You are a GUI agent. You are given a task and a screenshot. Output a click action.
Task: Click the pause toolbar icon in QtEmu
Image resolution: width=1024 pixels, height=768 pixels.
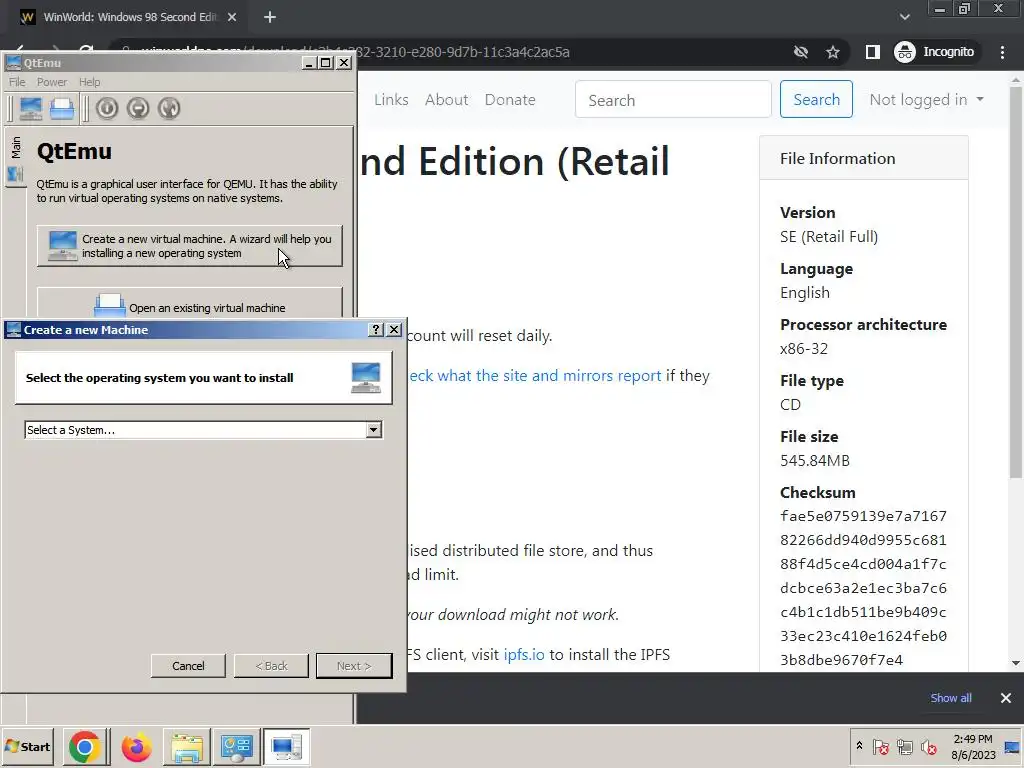(138, 108)
